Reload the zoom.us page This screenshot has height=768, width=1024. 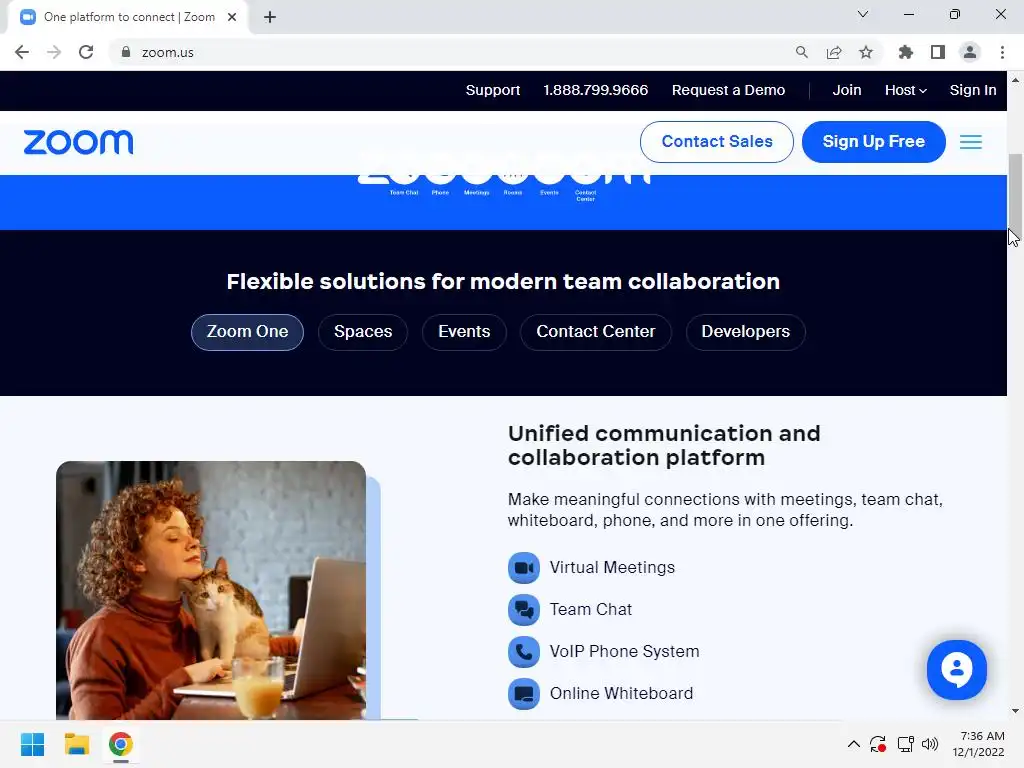(86, 52)
